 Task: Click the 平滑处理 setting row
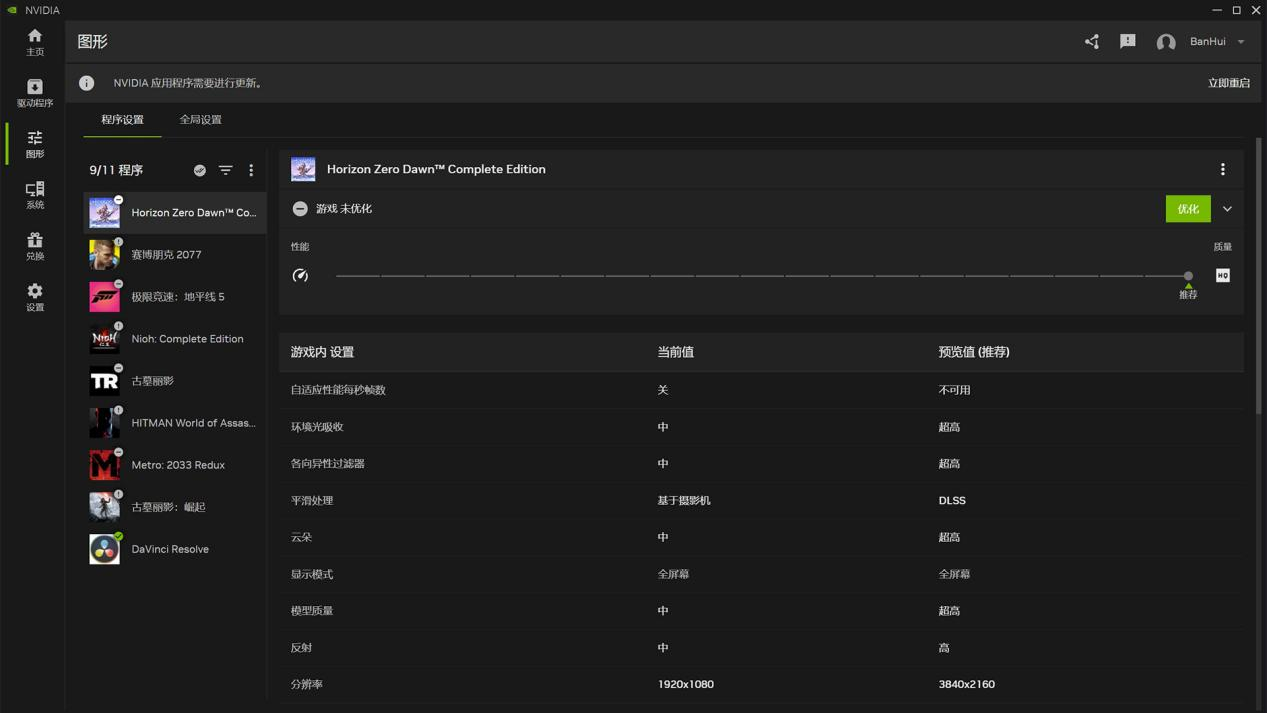click(761, 501)
